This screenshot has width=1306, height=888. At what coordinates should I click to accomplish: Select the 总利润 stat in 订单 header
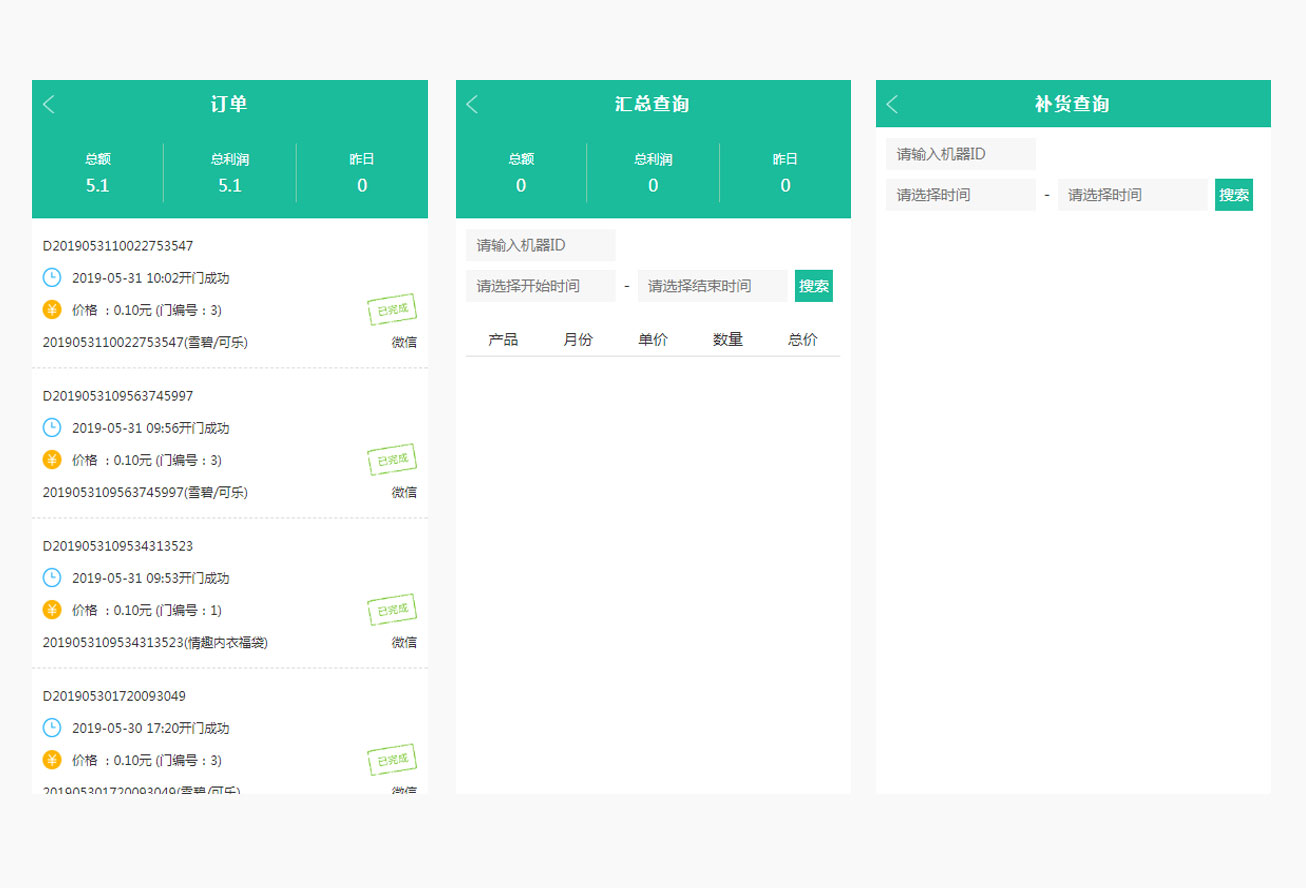(230, 173)
